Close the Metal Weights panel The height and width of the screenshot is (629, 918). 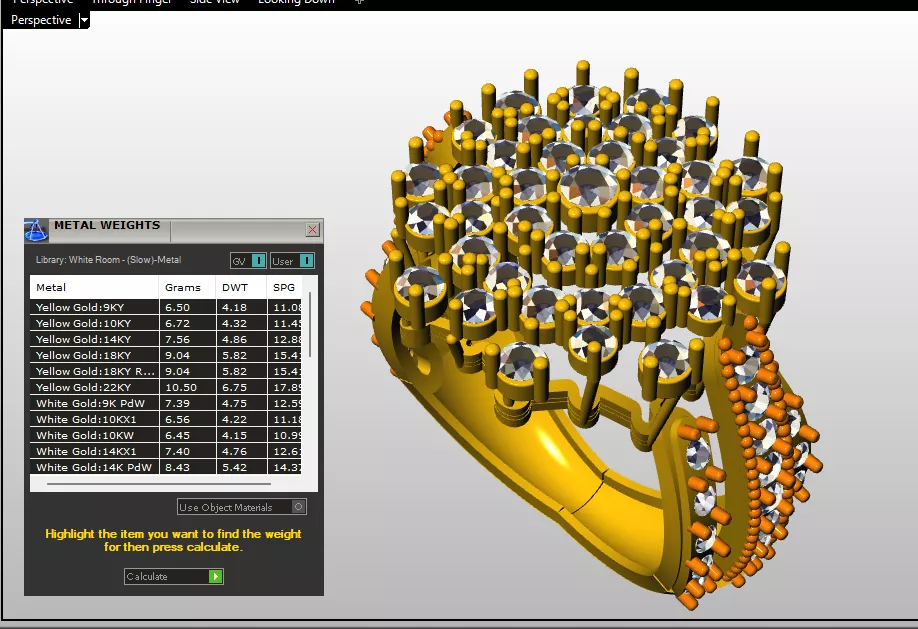pos(313,230)
